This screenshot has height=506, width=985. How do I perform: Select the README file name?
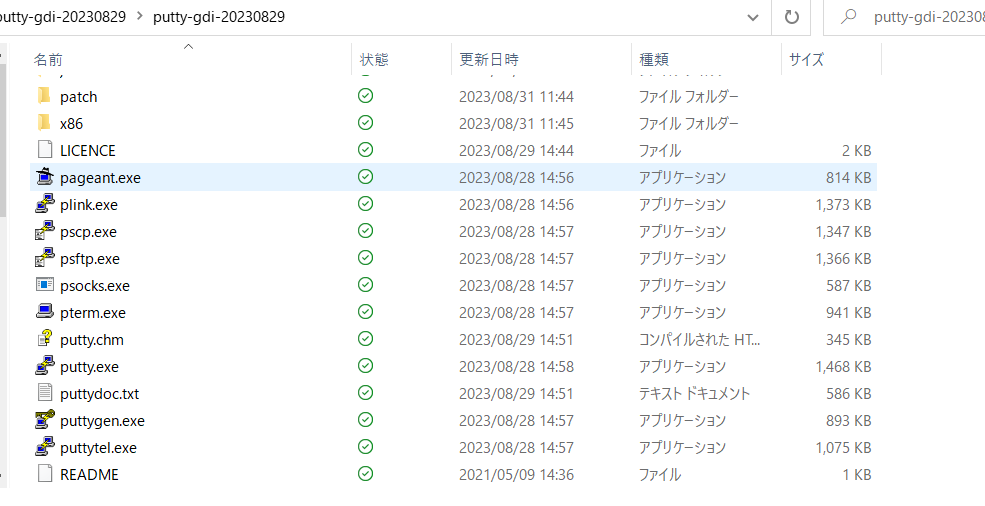click(89, 475)
